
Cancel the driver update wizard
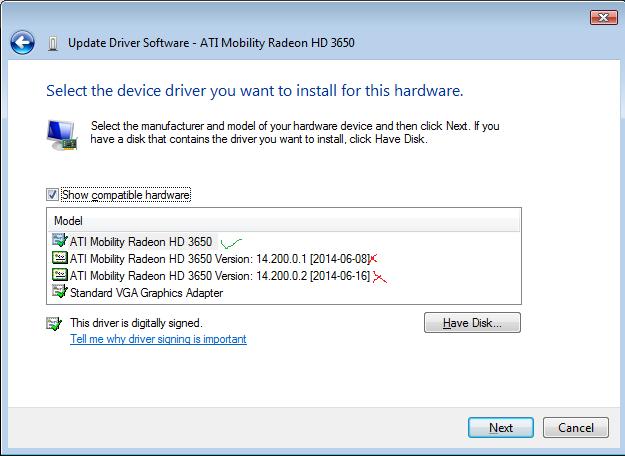click(x=576, y=428)
